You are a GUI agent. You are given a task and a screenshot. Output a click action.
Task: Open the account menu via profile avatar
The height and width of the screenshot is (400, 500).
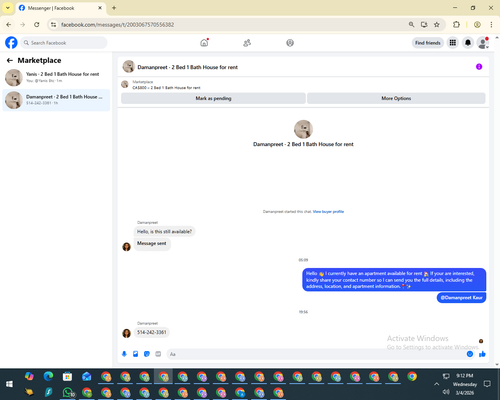click(x=483, y=43)
